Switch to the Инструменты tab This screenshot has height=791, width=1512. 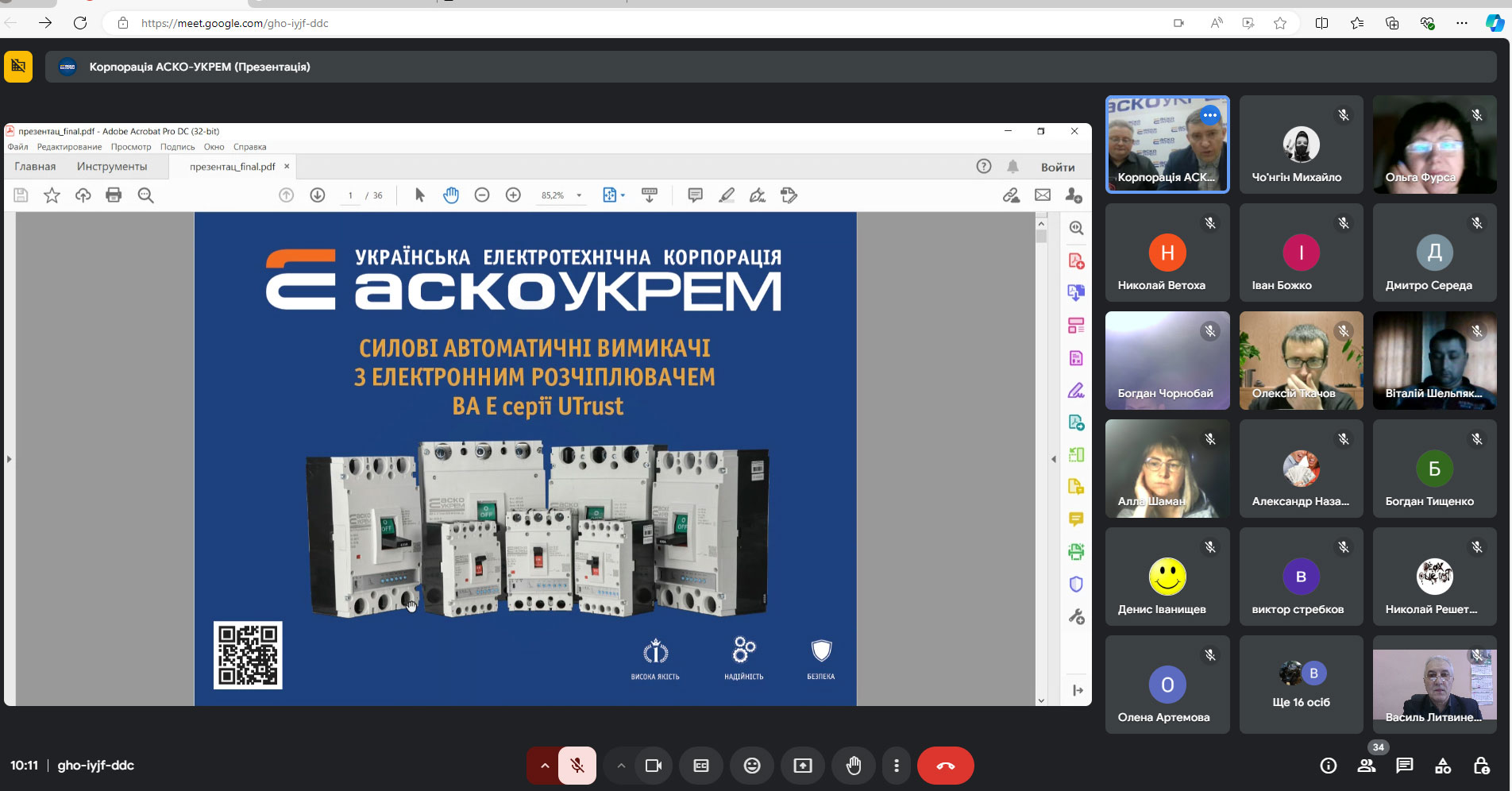click(112, 167)
